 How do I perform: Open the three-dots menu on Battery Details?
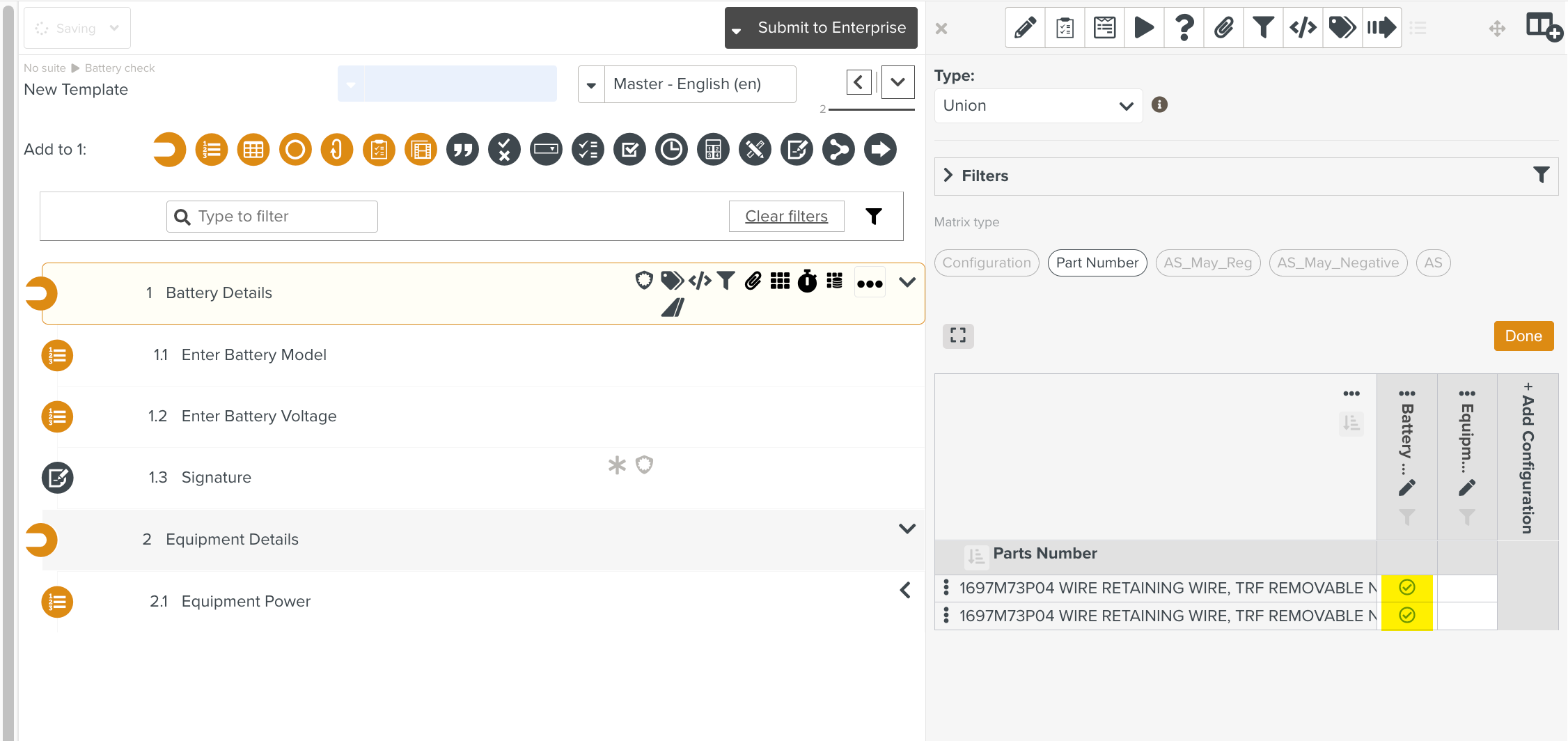click(870, 283)
